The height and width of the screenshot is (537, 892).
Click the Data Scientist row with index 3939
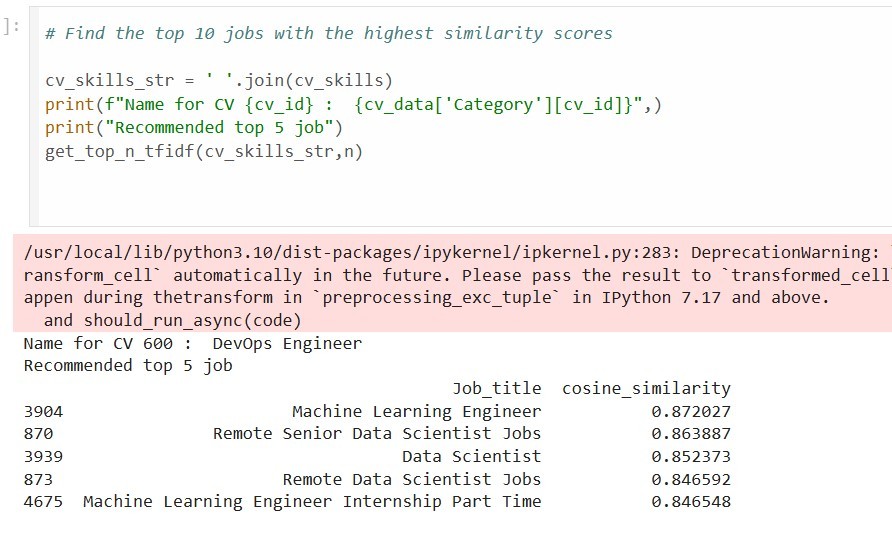[x=377, y=456]
